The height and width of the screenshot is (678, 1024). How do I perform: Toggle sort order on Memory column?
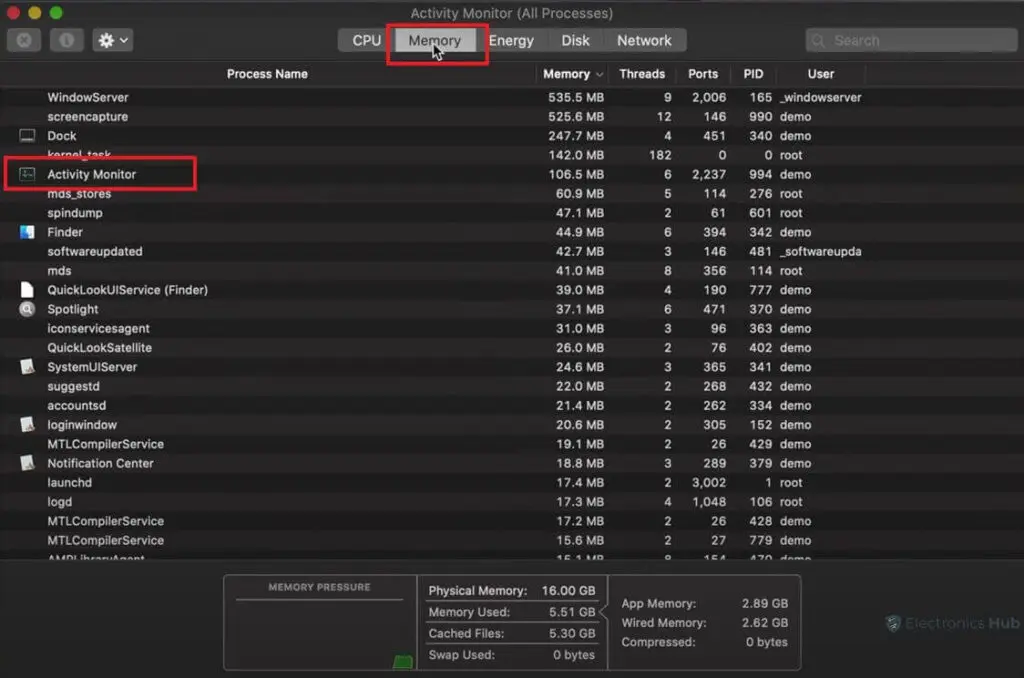click(x=572, y=74)
